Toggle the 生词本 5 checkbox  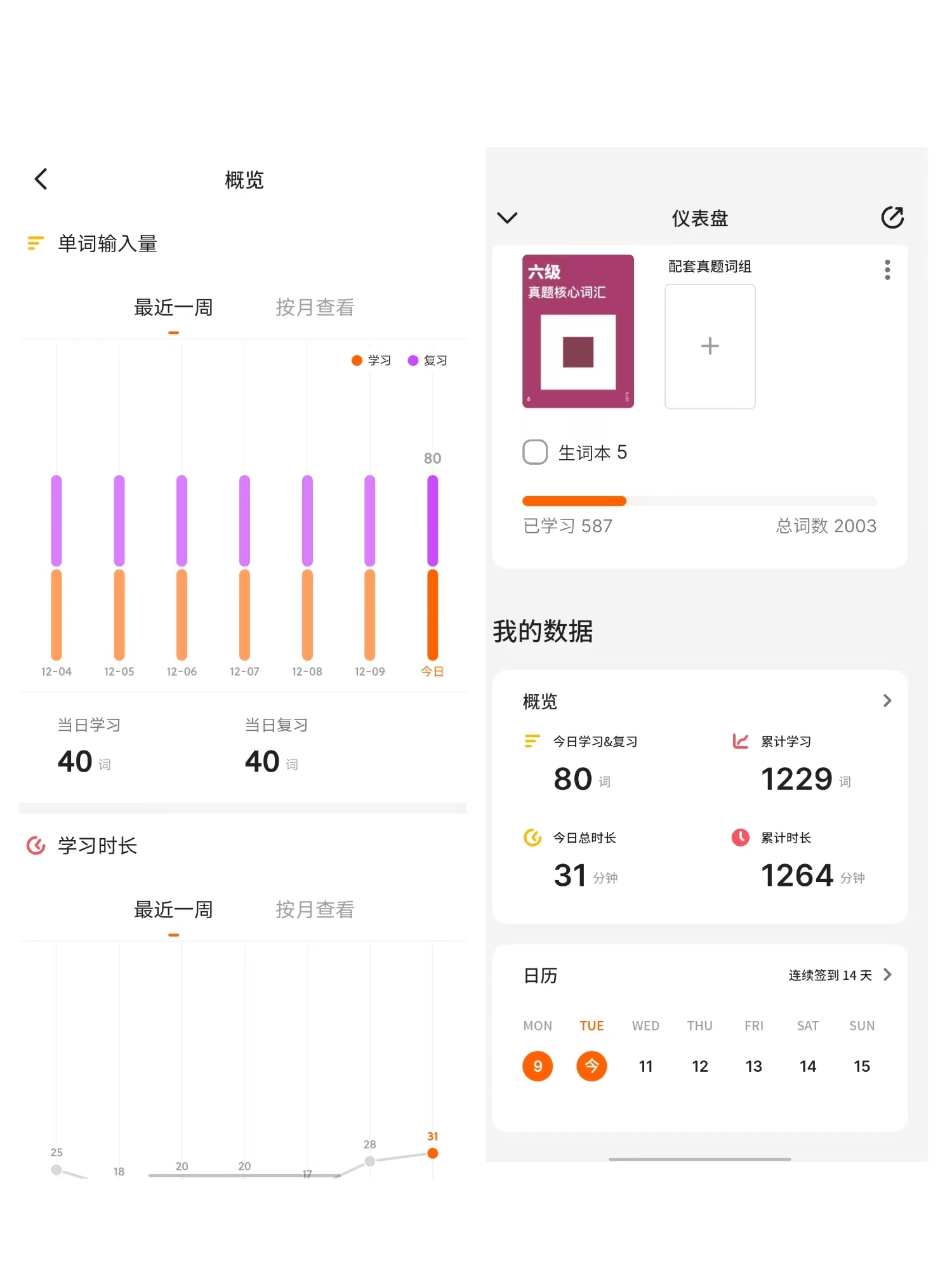pyautogui.click(x=535, y=452)
